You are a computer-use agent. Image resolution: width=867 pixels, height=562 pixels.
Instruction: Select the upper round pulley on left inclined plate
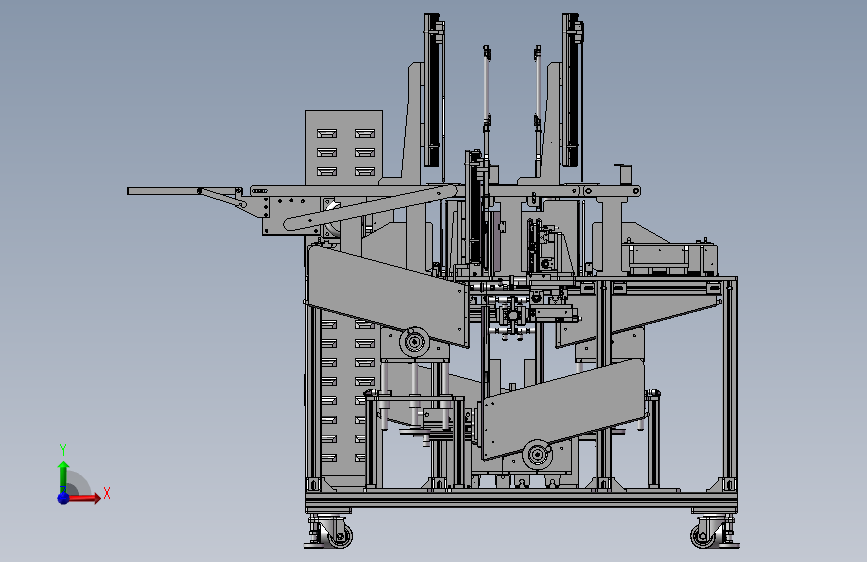click(x=414, y=341)
